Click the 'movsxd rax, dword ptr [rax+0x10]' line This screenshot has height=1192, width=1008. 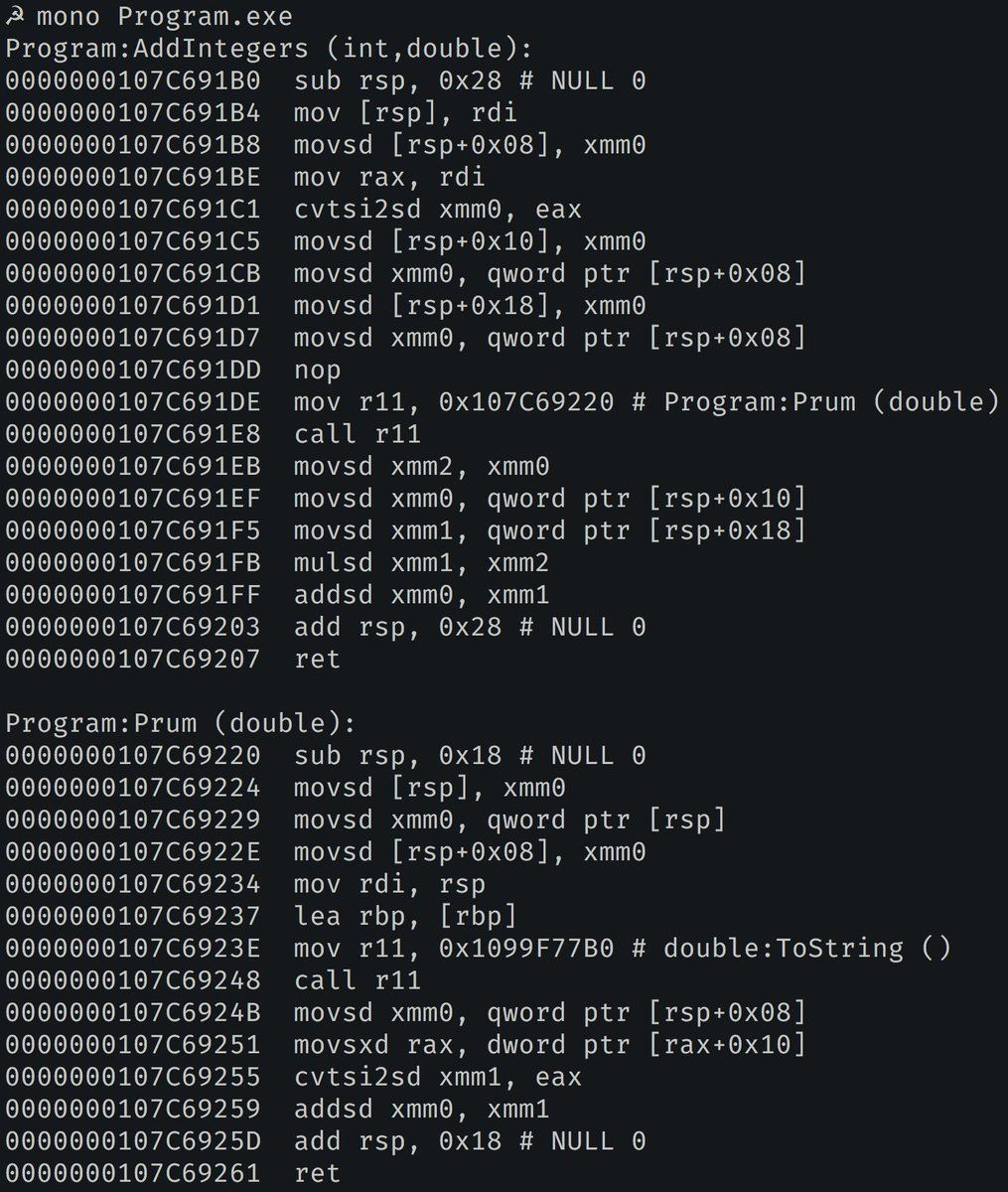(x=550, y=1045)
